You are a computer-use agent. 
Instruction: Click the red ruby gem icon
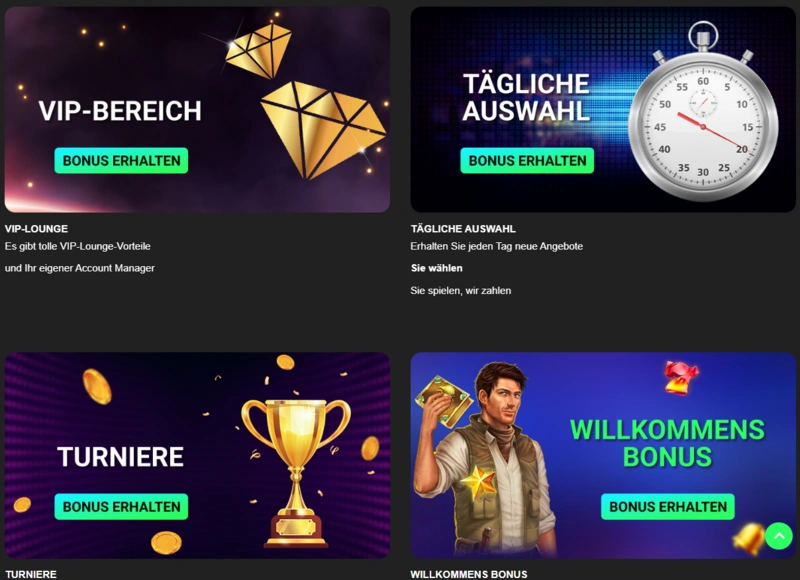681,377
